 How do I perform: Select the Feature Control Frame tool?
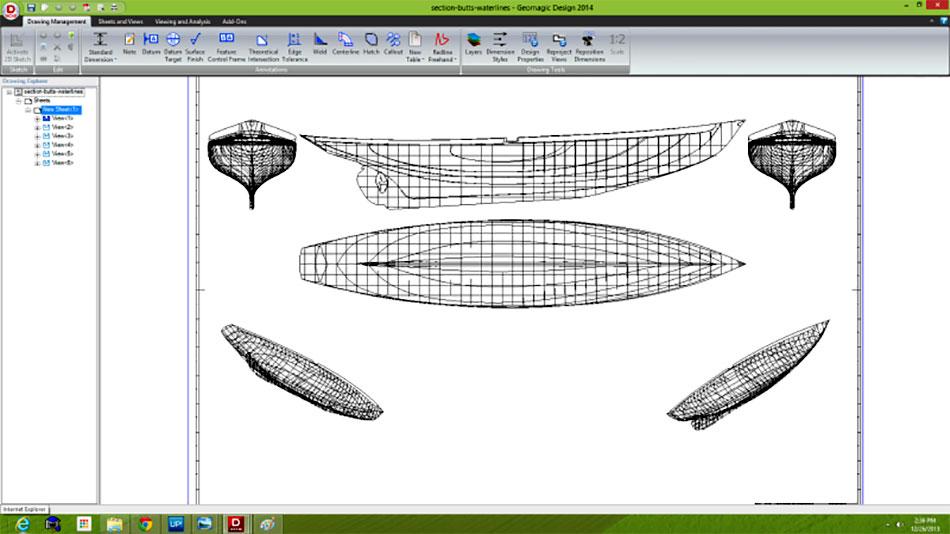coord(226,45)
